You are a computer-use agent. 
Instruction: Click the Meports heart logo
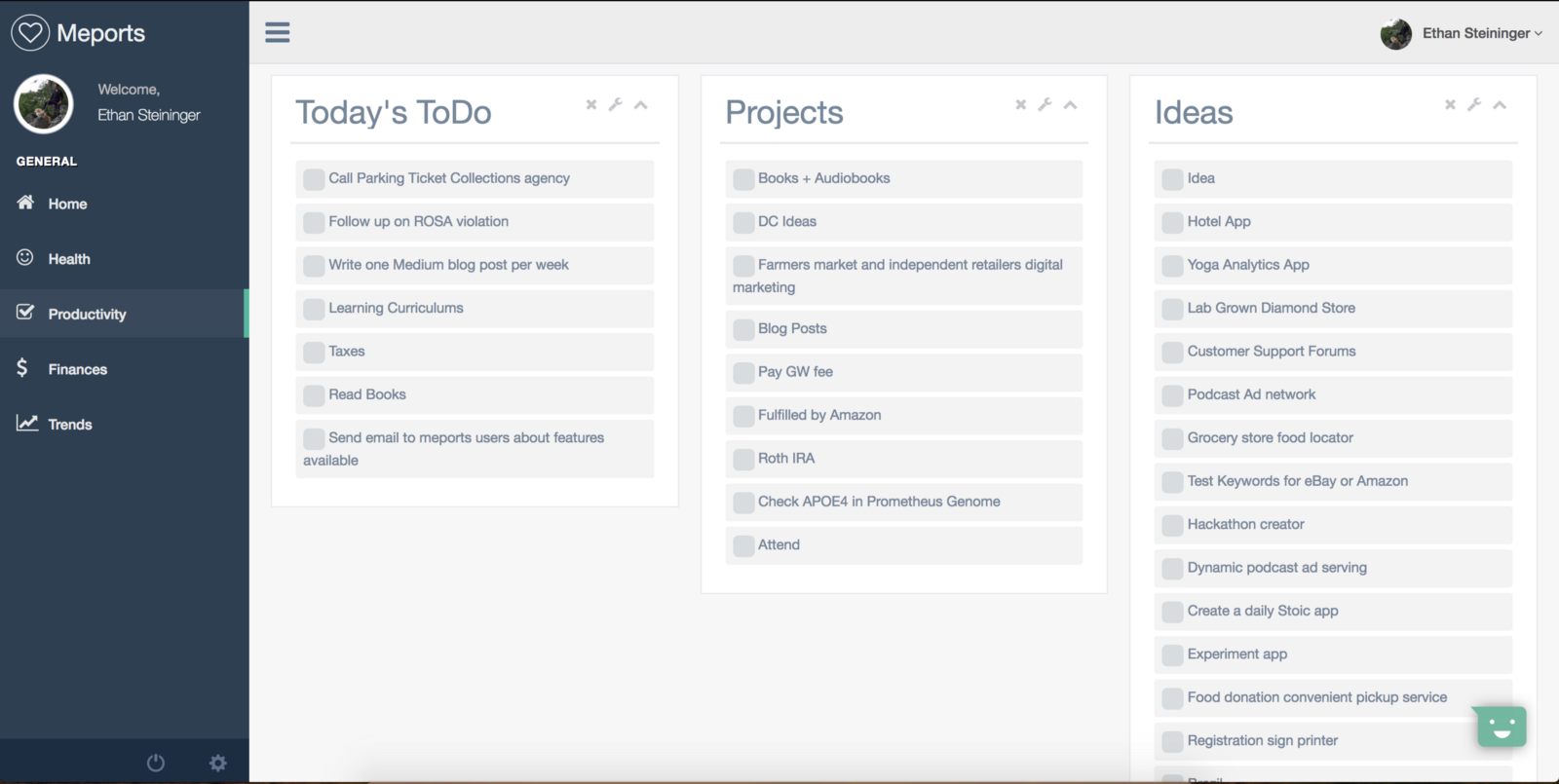30,33
